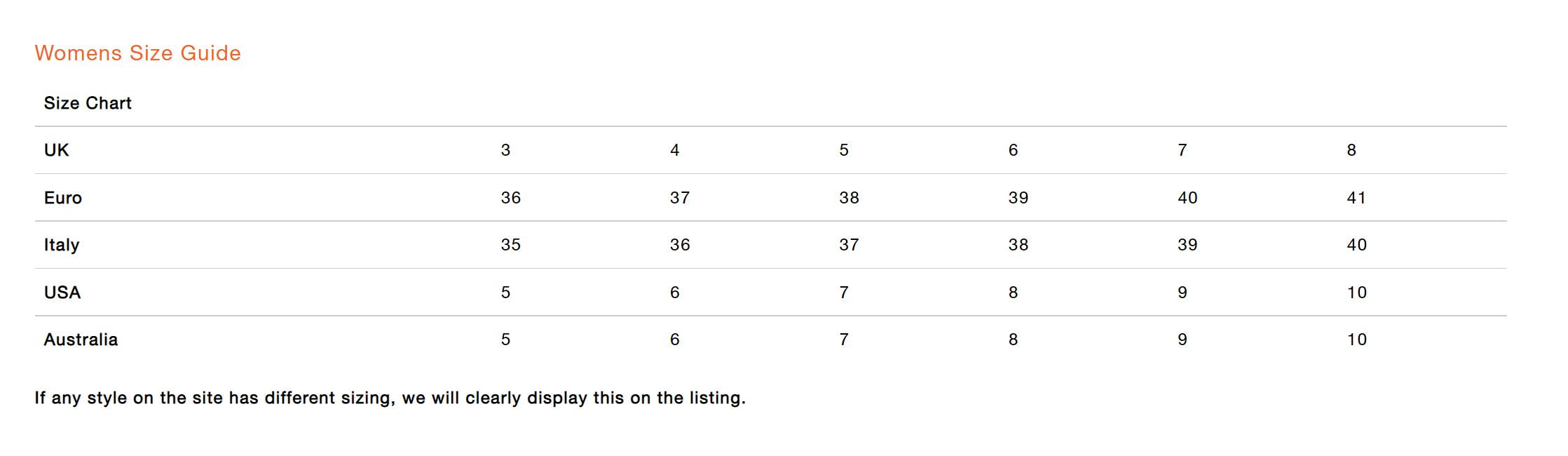Click Italy size 35 cell
The width and height of the screenshot is (1568, 456).
click(511, 245)
